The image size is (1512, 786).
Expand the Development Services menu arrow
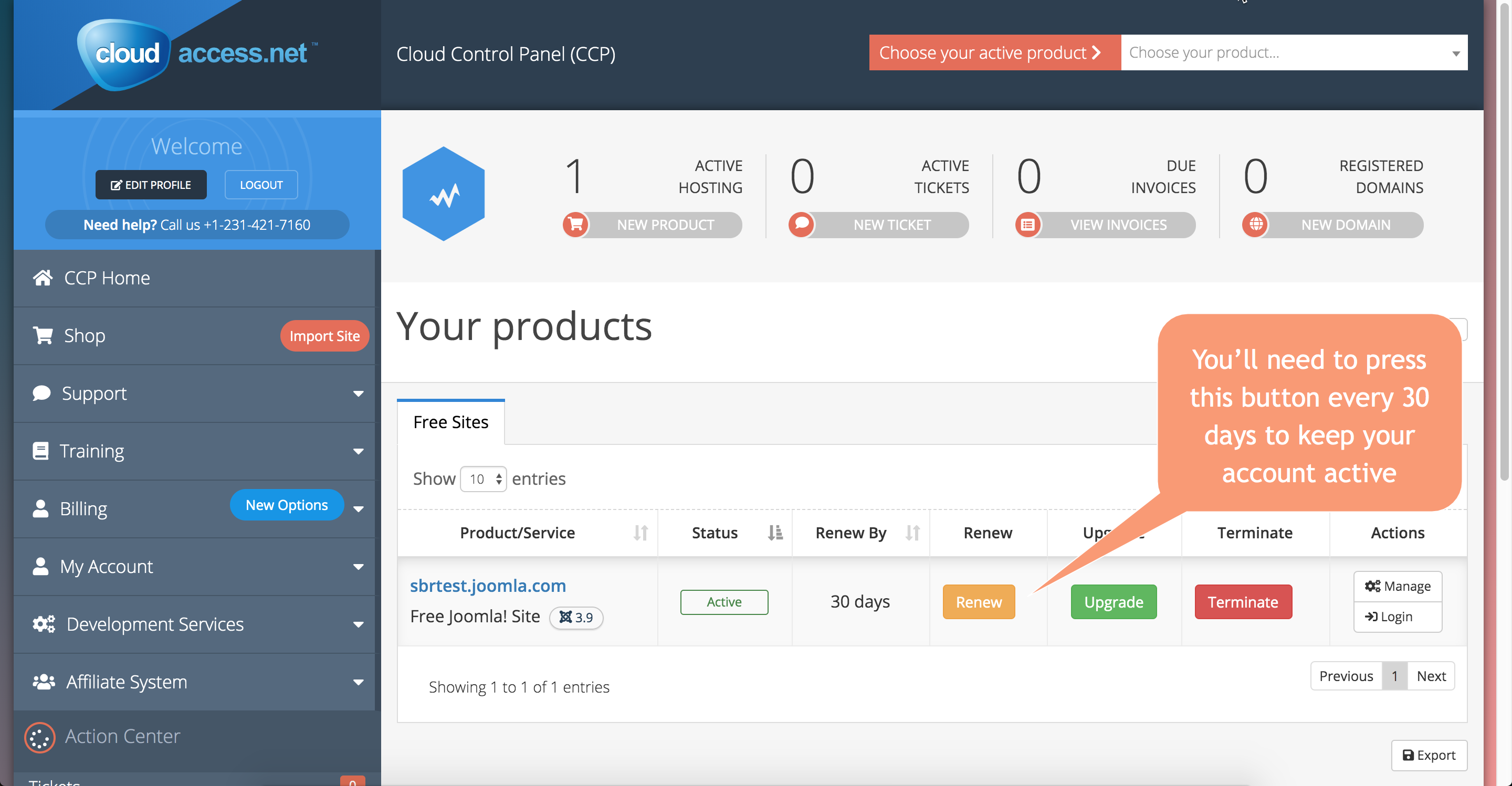[358, 625]
